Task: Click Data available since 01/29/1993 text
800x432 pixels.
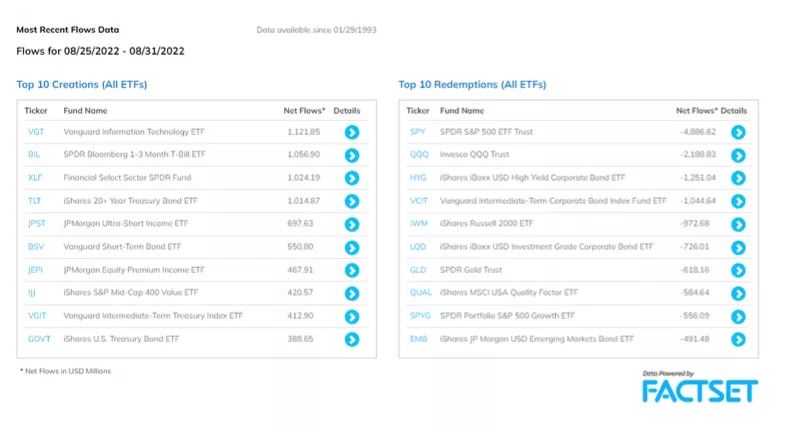Action: click(x=316, y=30)
